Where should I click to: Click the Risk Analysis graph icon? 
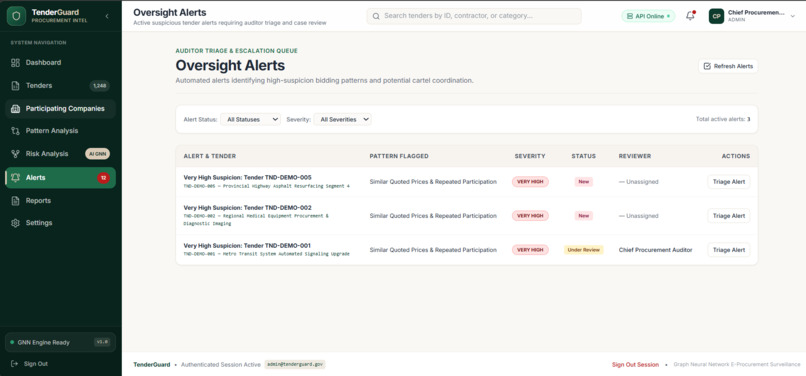point(15,154)
